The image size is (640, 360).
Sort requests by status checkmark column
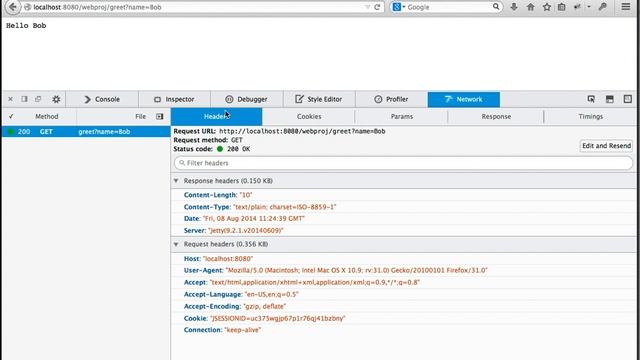click(x=11, y=116)
